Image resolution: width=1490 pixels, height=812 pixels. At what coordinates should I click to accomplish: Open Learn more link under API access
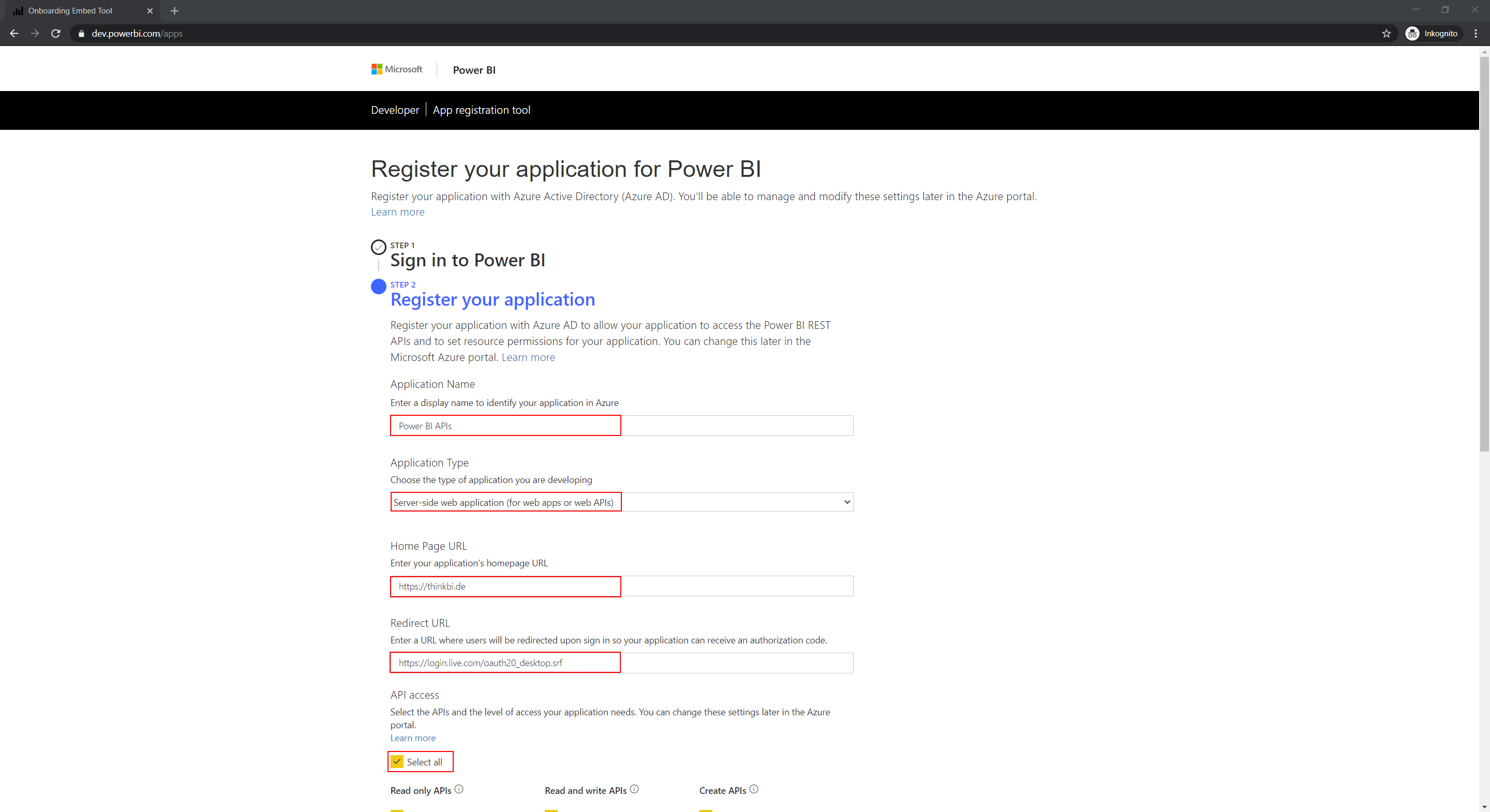(413, 738)
